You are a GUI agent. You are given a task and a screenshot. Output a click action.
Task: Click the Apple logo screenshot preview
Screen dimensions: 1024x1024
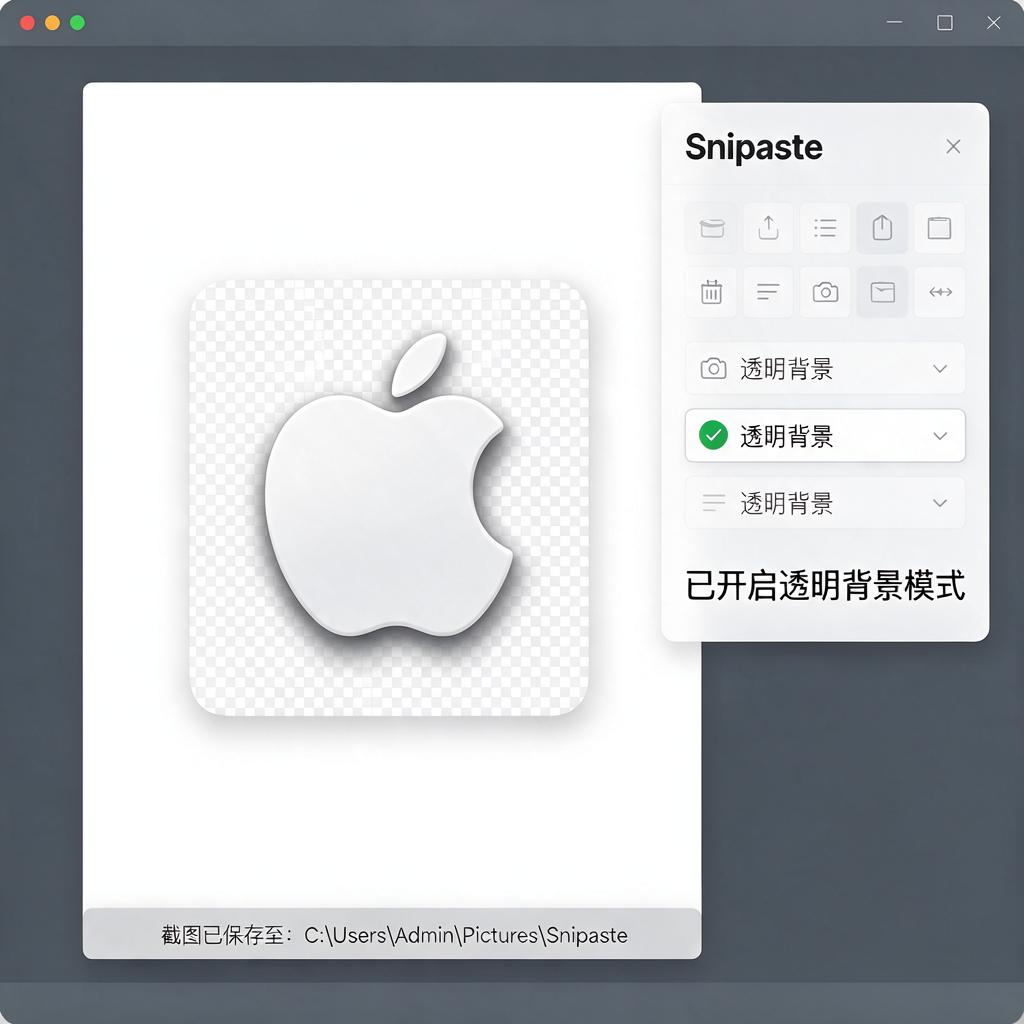[389, 498]
